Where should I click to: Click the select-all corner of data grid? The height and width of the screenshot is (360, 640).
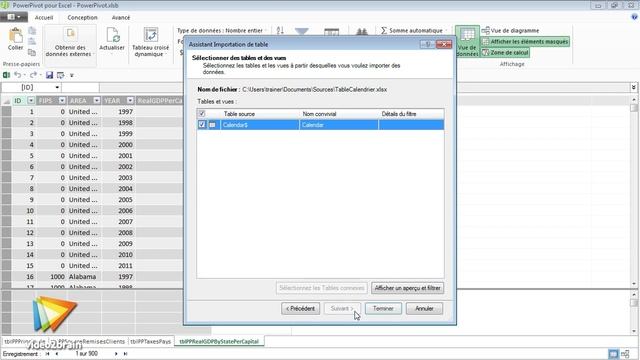(x=6, y=100)
